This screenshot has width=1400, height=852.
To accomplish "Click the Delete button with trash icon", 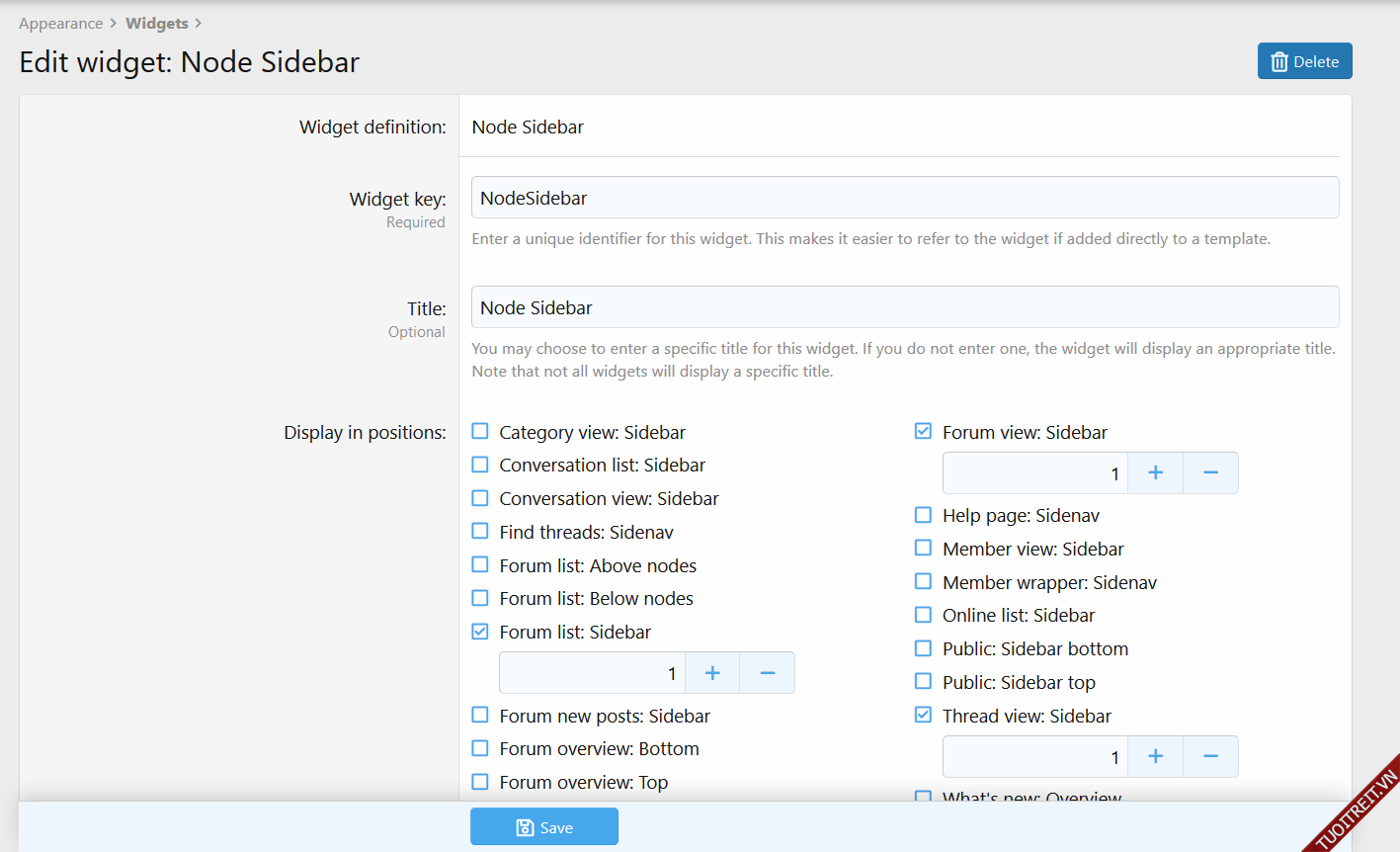I will point(1304,61).
